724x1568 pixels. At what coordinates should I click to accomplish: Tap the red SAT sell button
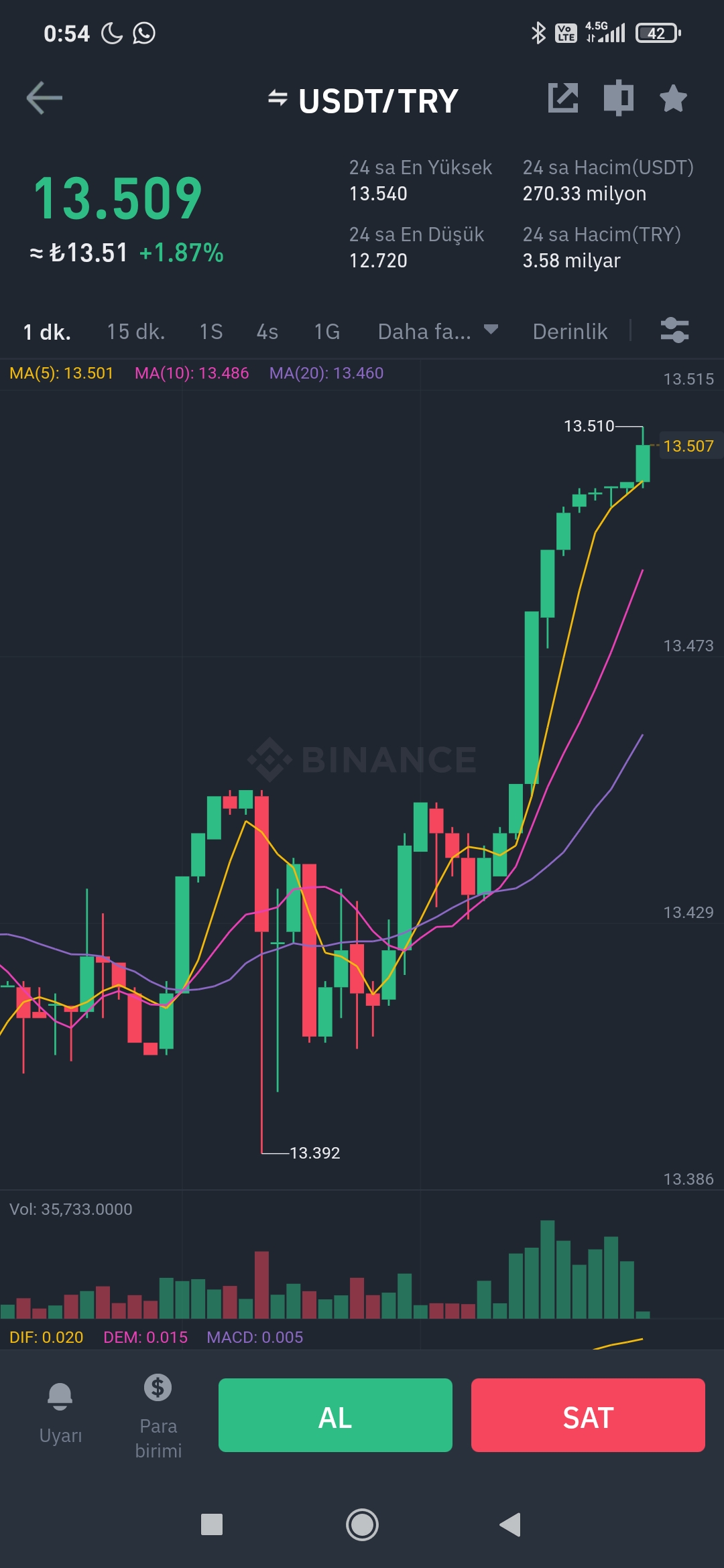(588, 1415)
